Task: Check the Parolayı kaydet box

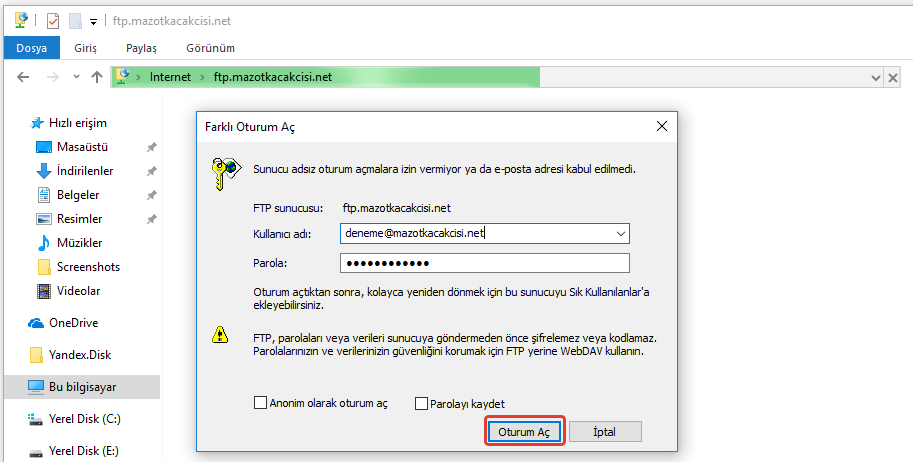Action: [421, 404]
